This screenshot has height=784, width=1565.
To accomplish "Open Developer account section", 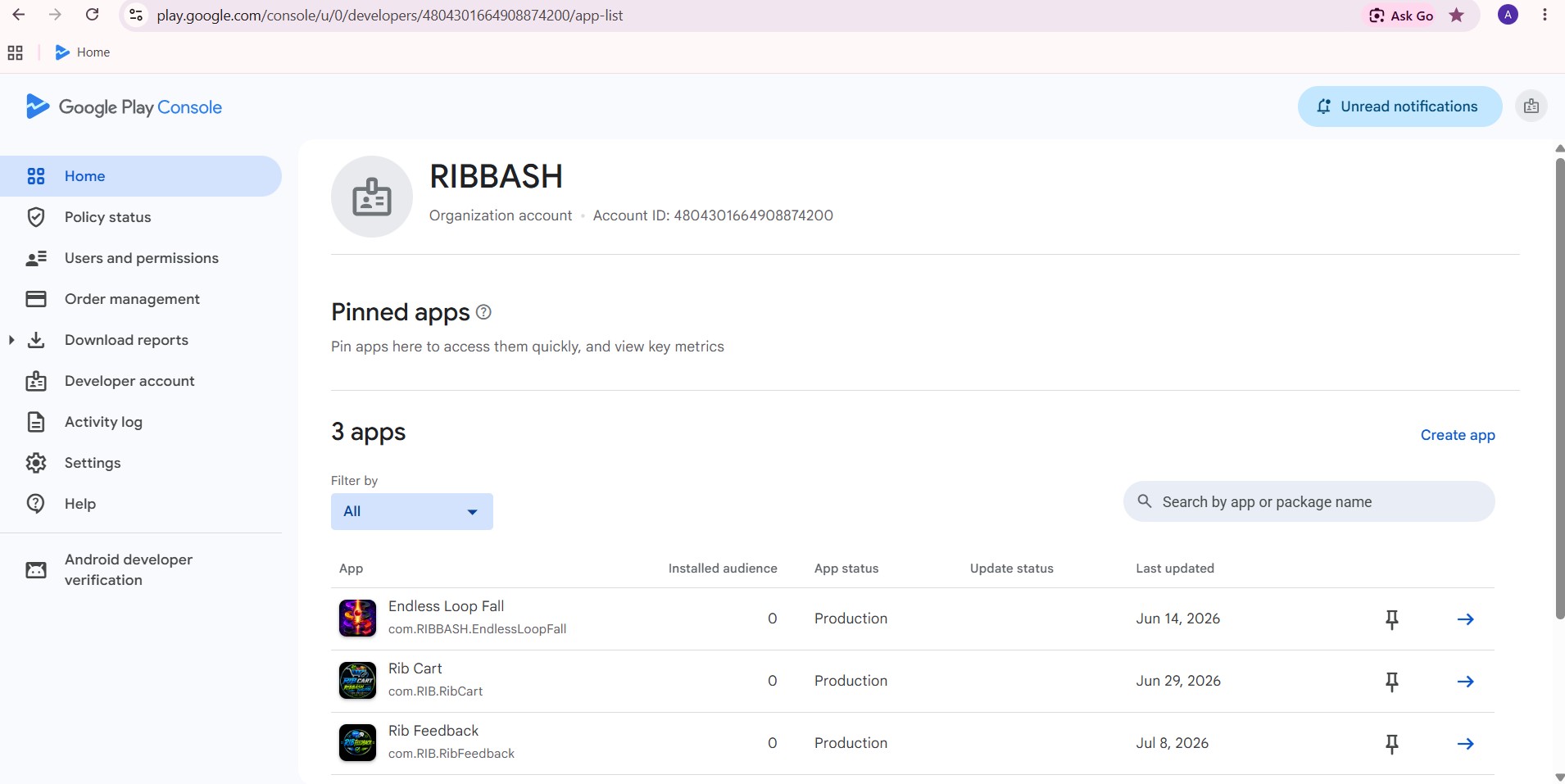I will pos(141,381).
